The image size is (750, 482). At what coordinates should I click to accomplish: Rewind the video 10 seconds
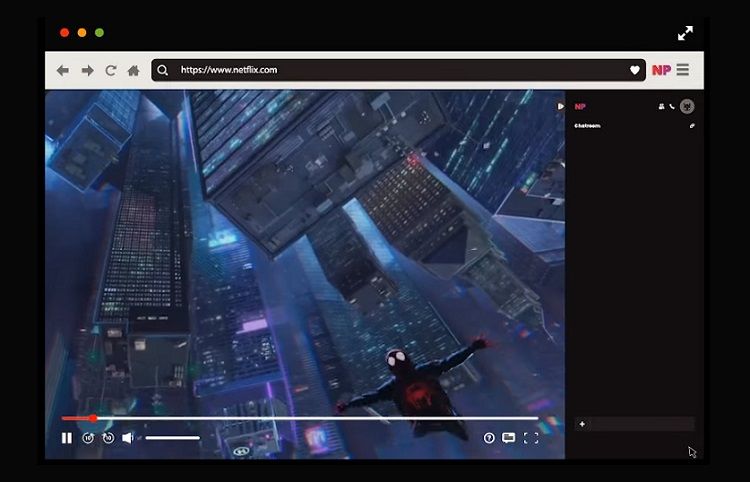click(88, 438)
